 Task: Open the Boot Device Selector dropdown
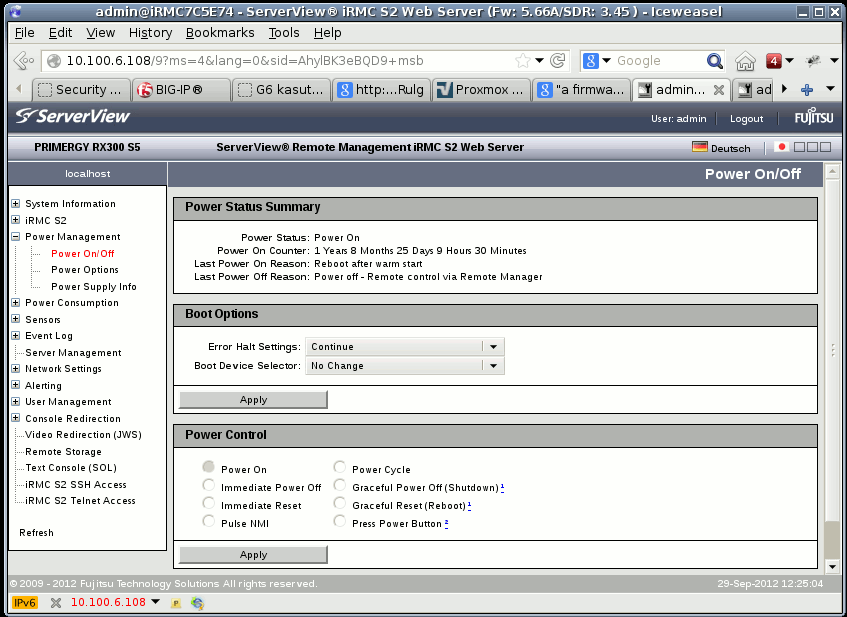405,366
